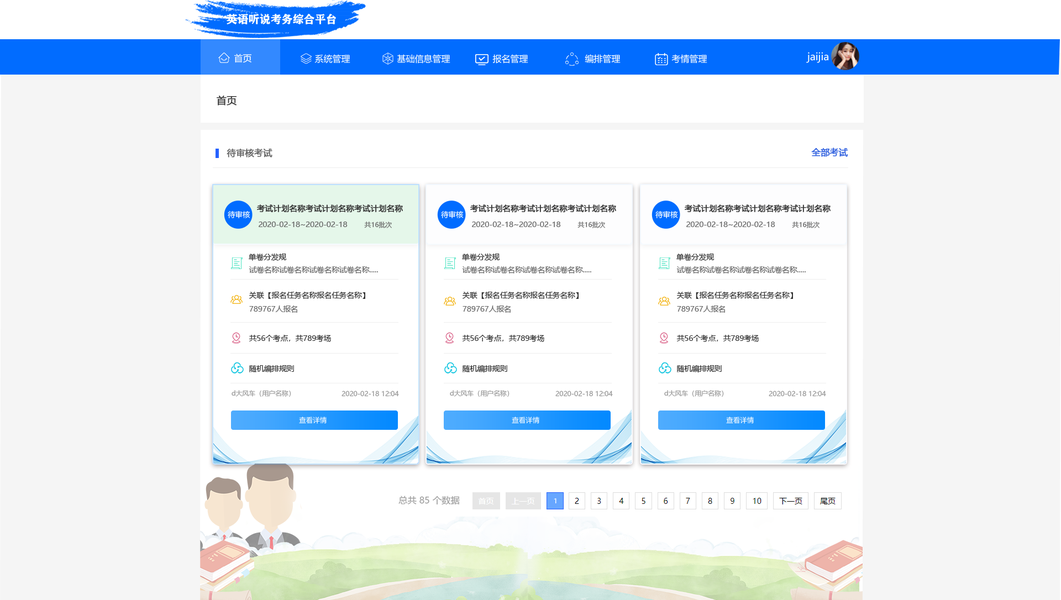The image size is (1061, 600).
Task: Click the 2020-02-18 12:04 timestamp on third card
Action: (x=797, y=393)
